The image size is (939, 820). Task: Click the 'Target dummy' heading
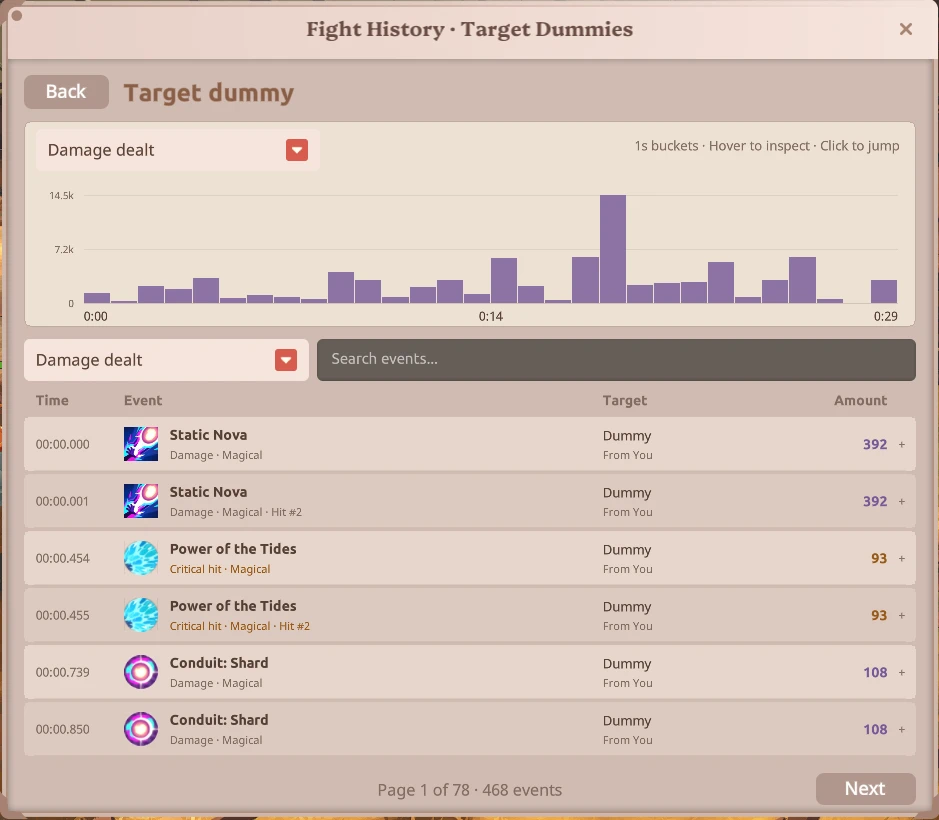click(x=209, y=93)
